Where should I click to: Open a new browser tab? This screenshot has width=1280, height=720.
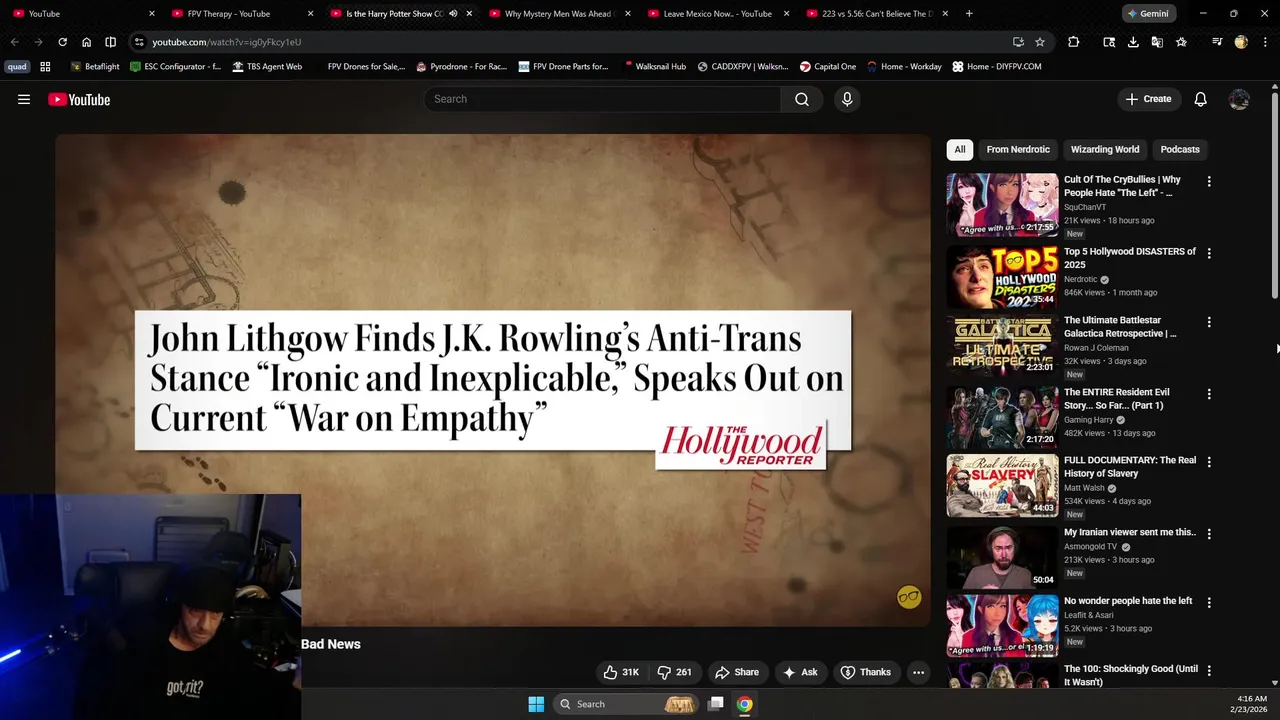point(969,14)
